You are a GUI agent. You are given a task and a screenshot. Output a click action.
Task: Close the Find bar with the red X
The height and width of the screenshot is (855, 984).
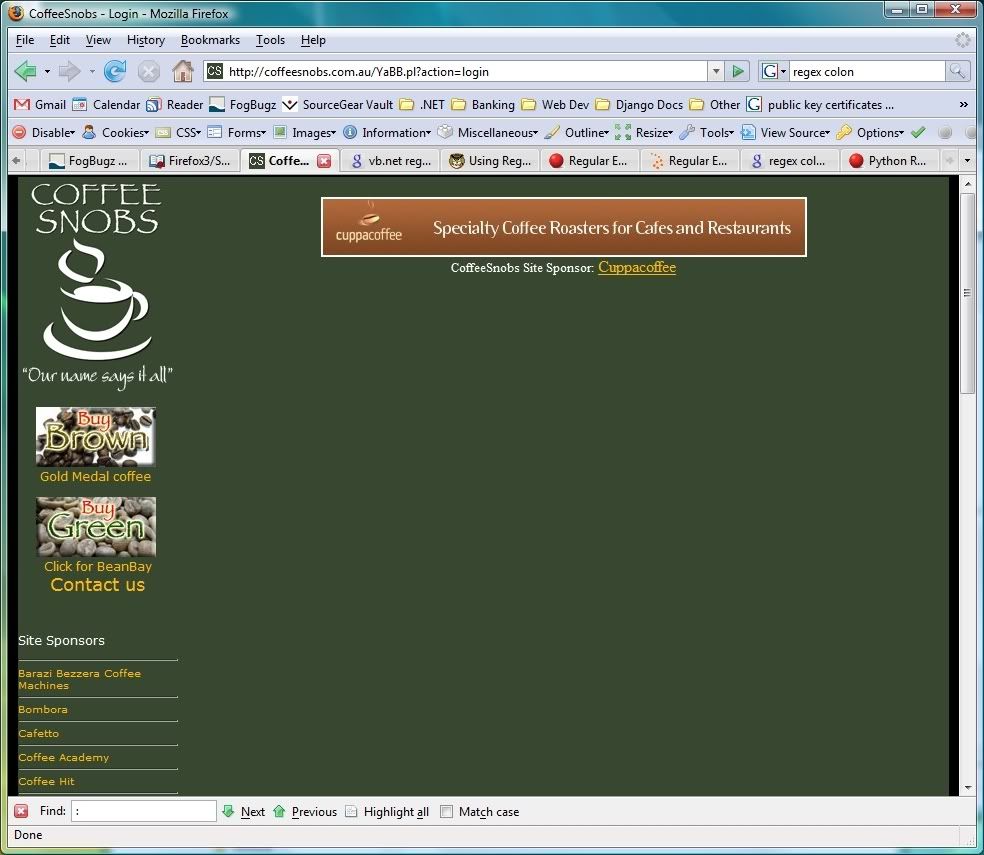point(21,811)
